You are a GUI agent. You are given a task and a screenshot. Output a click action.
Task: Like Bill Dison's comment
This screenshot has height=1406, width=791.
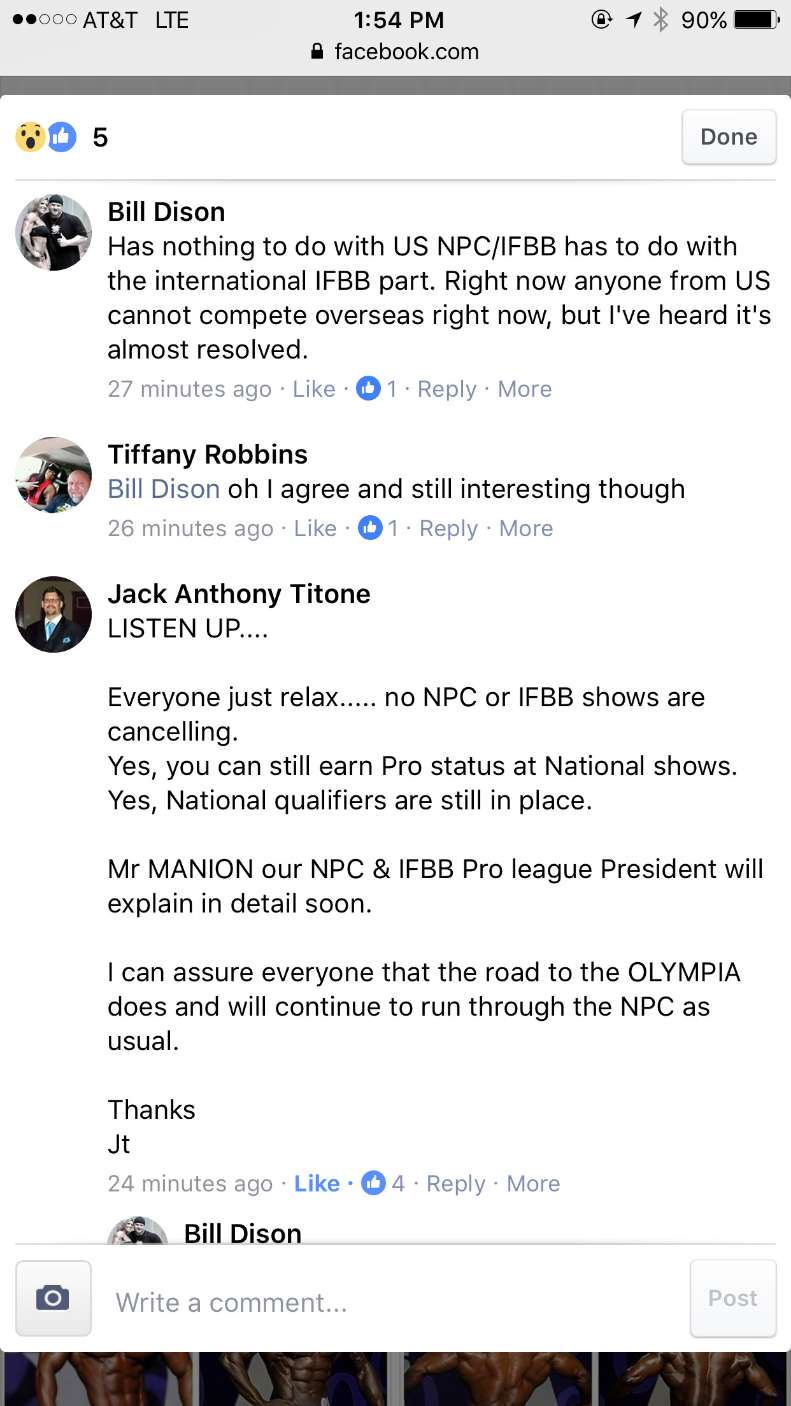(313, 389)
